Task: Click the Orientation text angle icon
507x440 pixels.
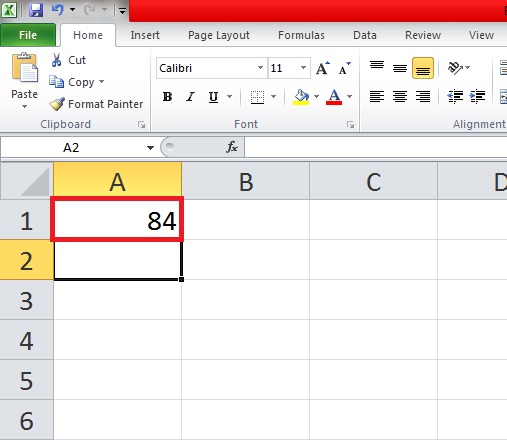Action: [x=455, y=68]
